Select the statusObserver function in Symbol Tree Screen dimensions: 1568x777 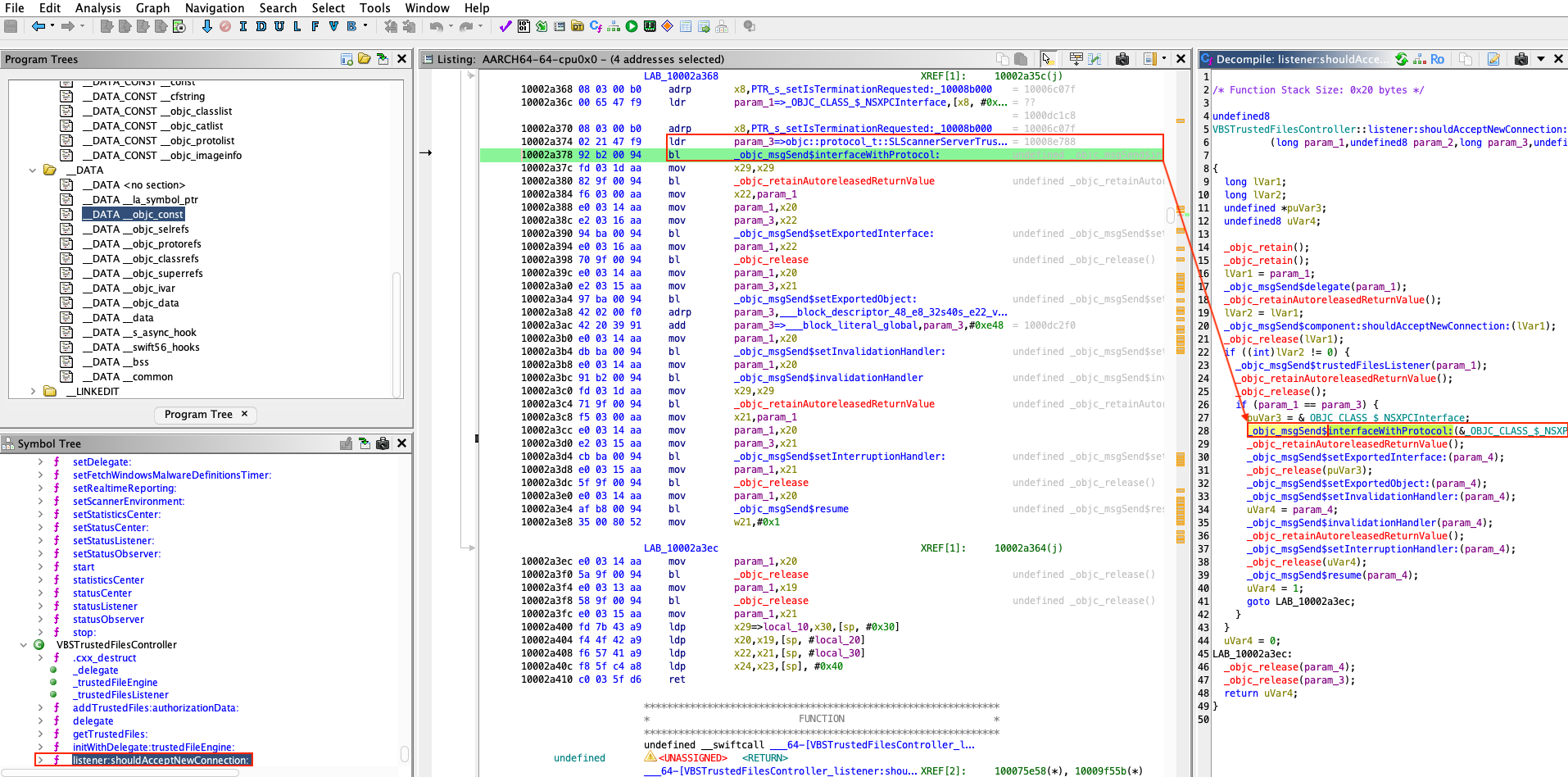coord(108,620)
